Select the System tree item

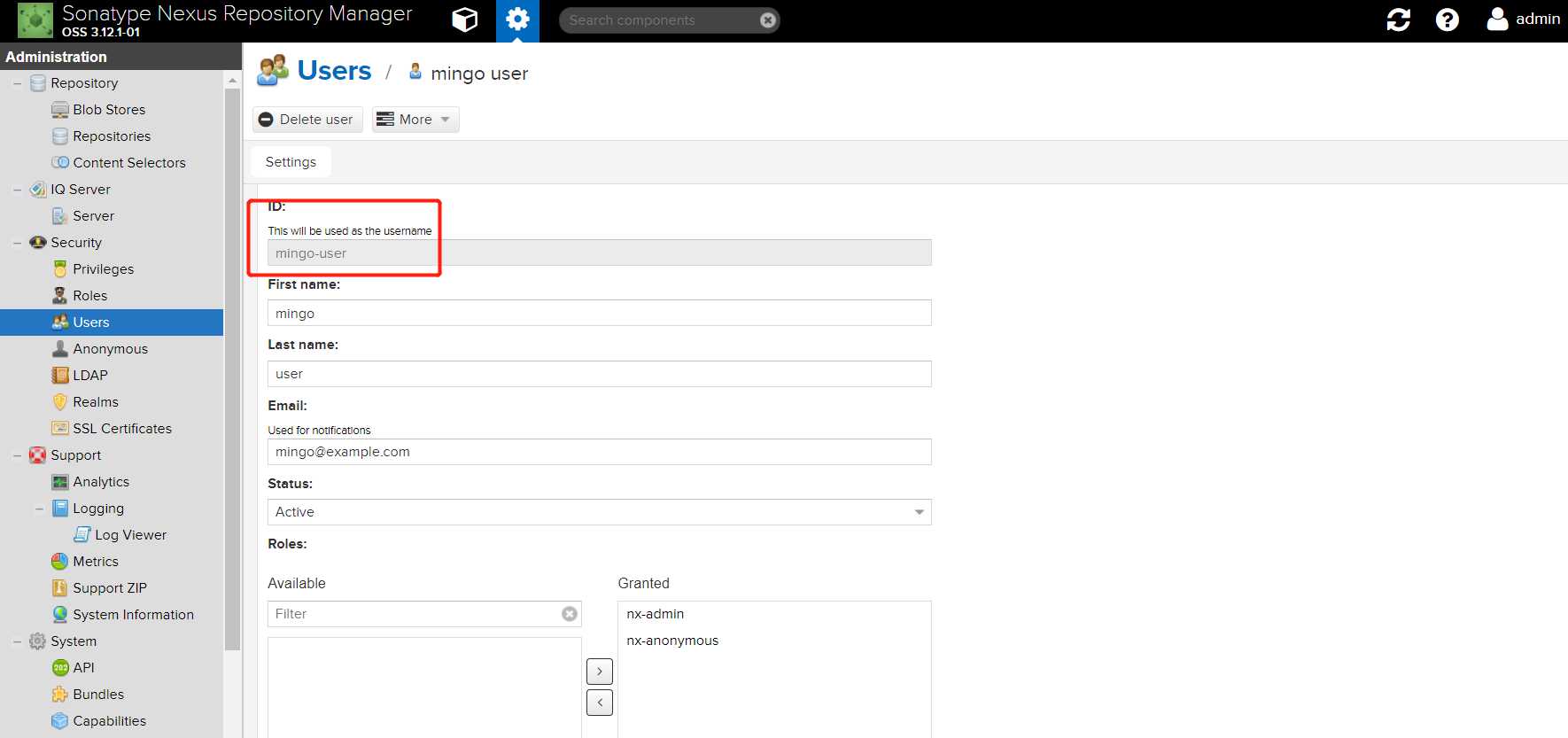click(74, 641)
